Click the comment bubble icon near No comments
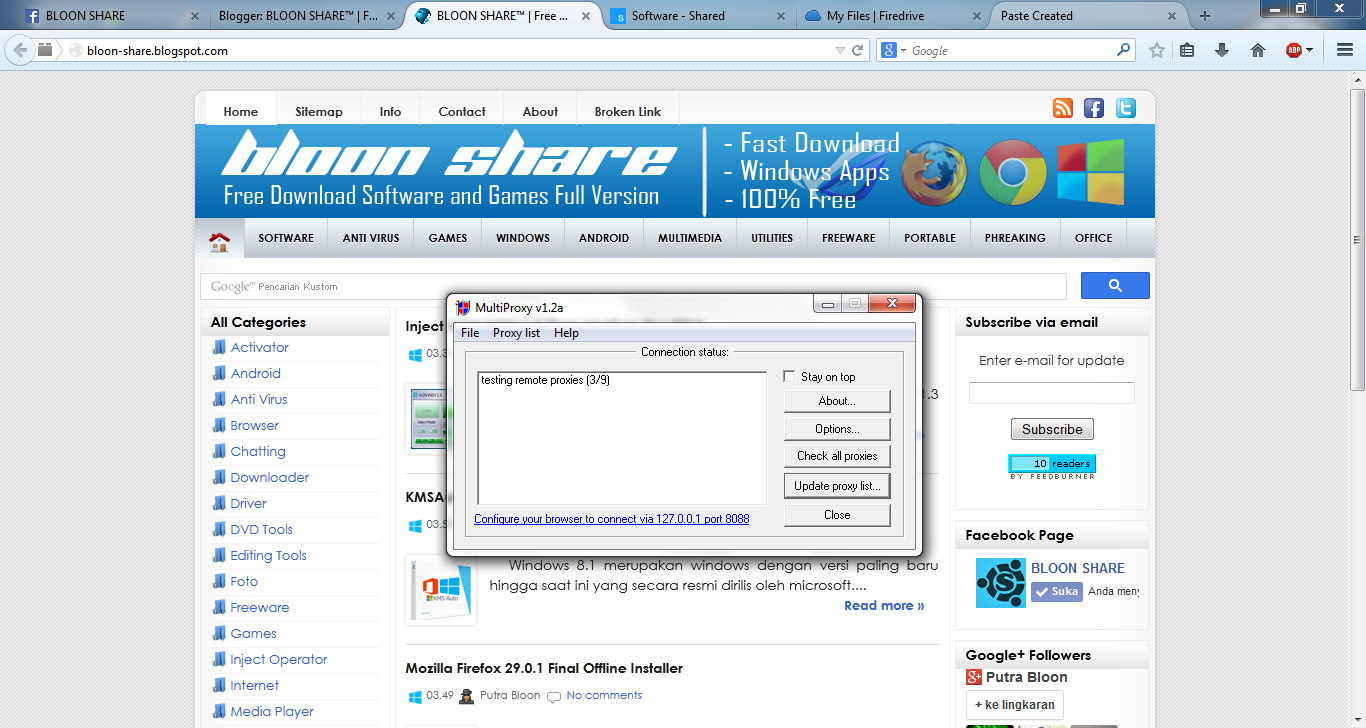This screenshot has width=1366, height=728. (x=554, y=696)
